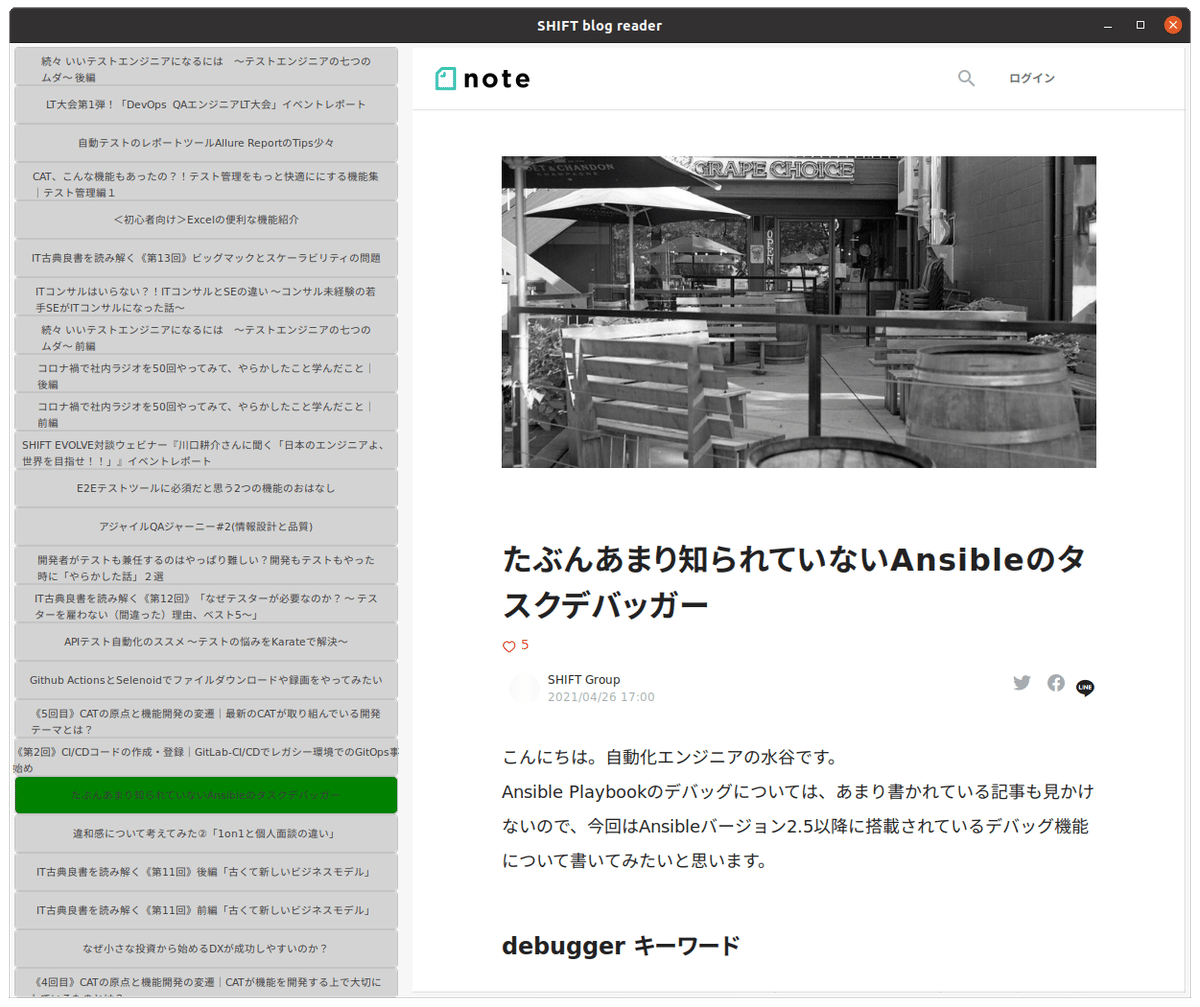Open コロナ禍で社内ラジオ 前編 article

pos(206,411)
